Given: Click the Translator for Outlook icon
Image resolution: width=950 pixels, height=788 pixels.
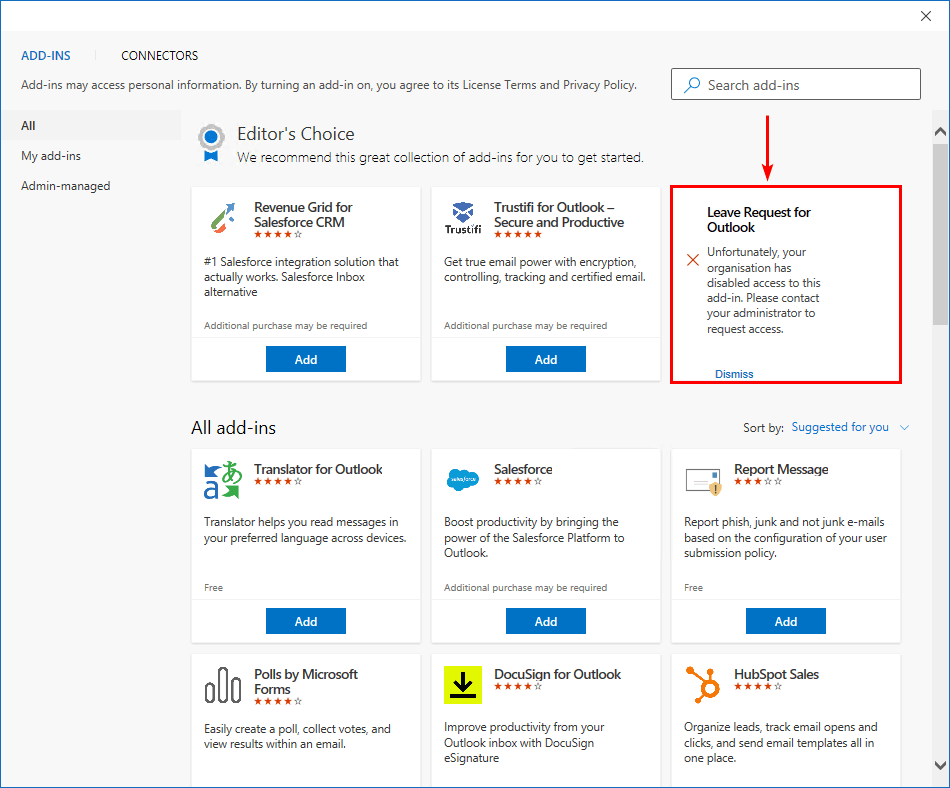Looking at the screenshot, I should point(223,480).
